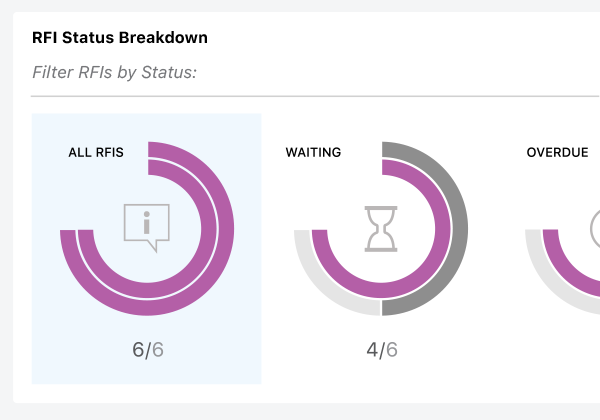The height and width of the screenshot is (420, 600).
Task: Click white space below the Waiting count
Action: point(382,375)
